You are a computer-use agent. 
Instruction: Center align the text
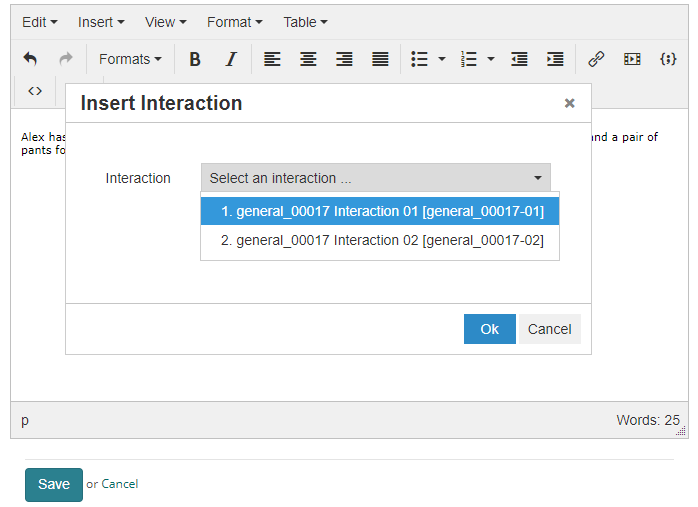tap(308, 59)
